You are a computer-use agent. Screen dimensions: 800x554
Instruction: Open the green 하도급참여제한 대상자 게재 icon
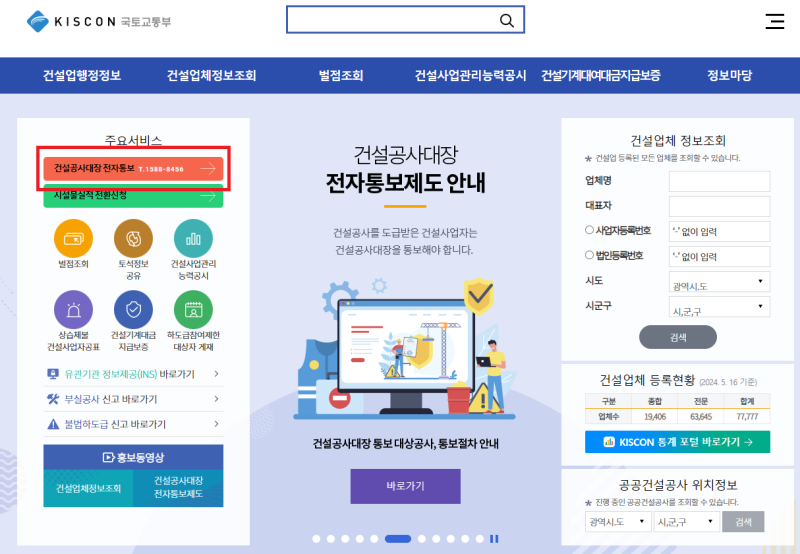click(x=193, y=310)
